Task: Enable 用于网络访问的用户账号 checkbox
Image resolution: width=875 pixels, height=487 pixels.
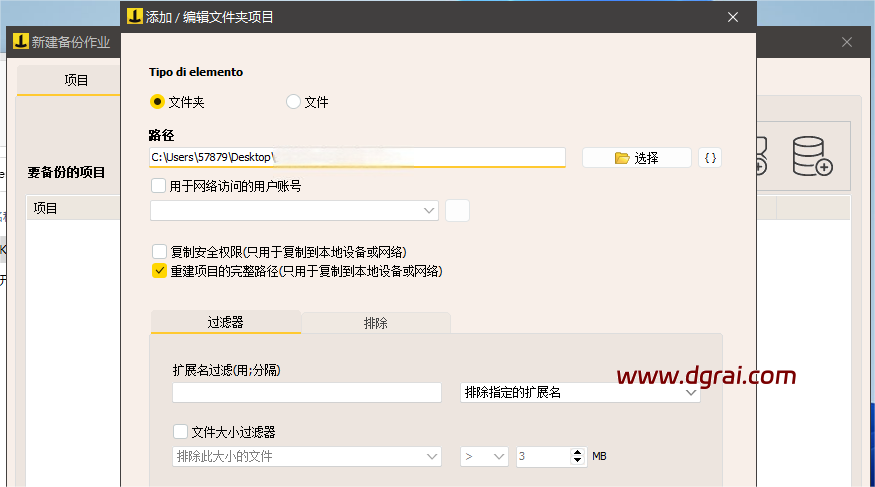Action: point(158,185)
